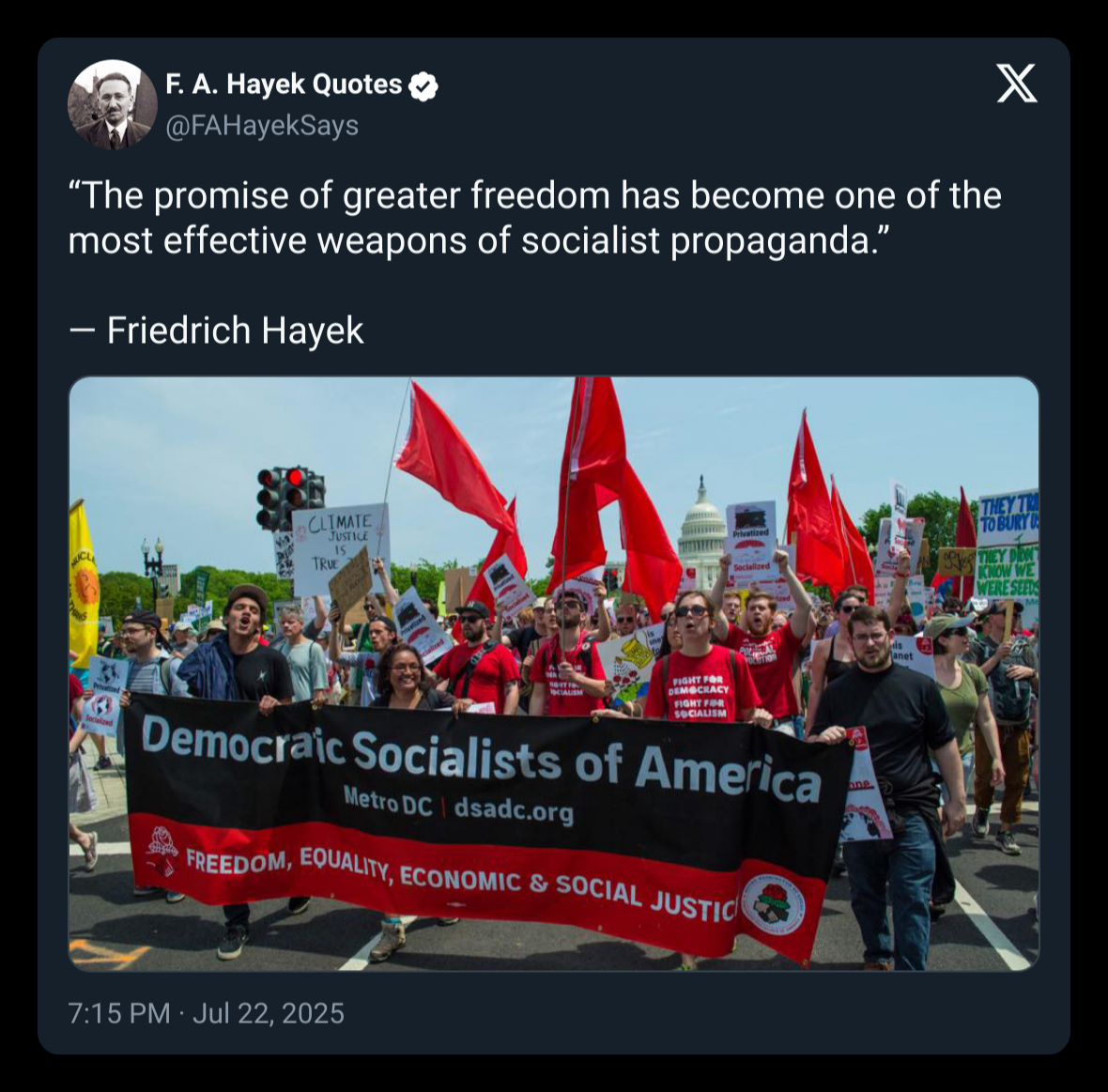Select the quote text about socialist propaganda
1108x1092 pixels.
pyautogui.click(x=535, y=218)
